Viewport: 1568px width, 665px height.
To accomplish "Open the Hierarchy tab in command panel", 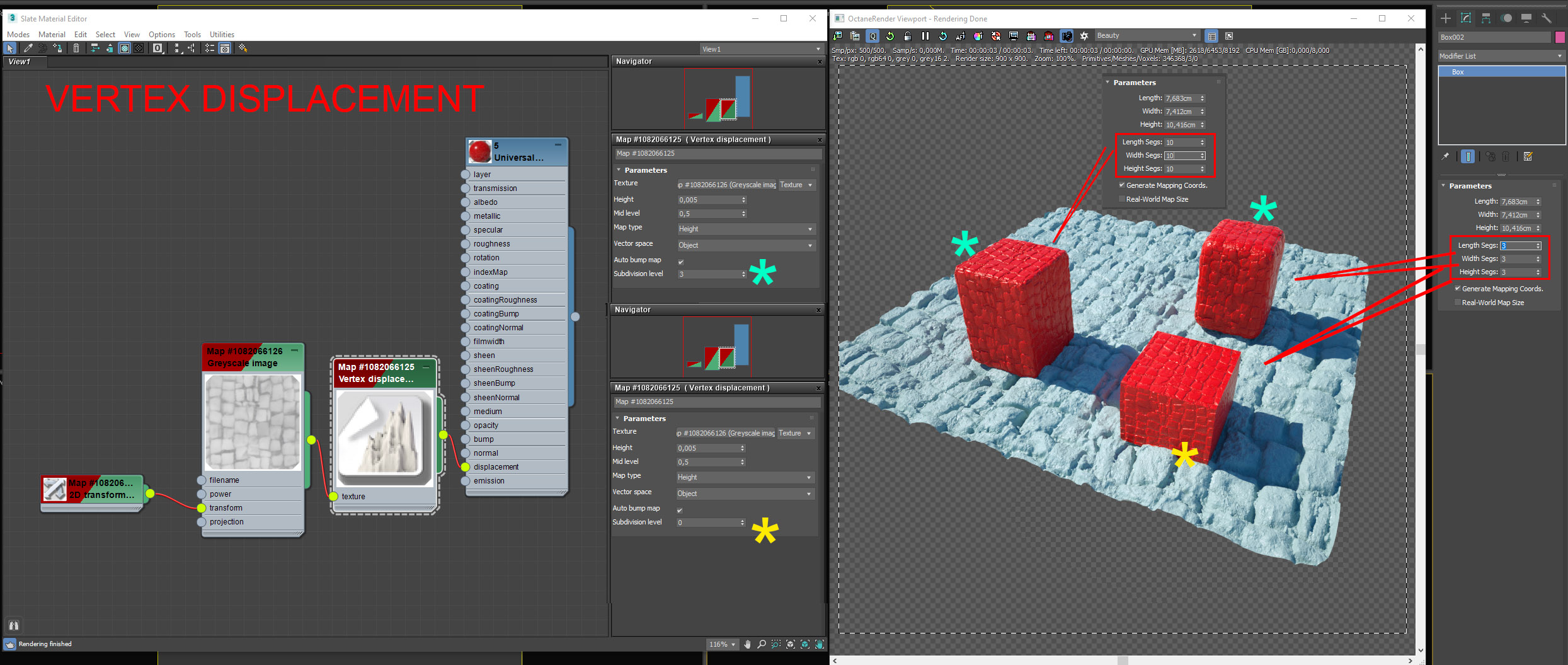I will pos(1486,18).
